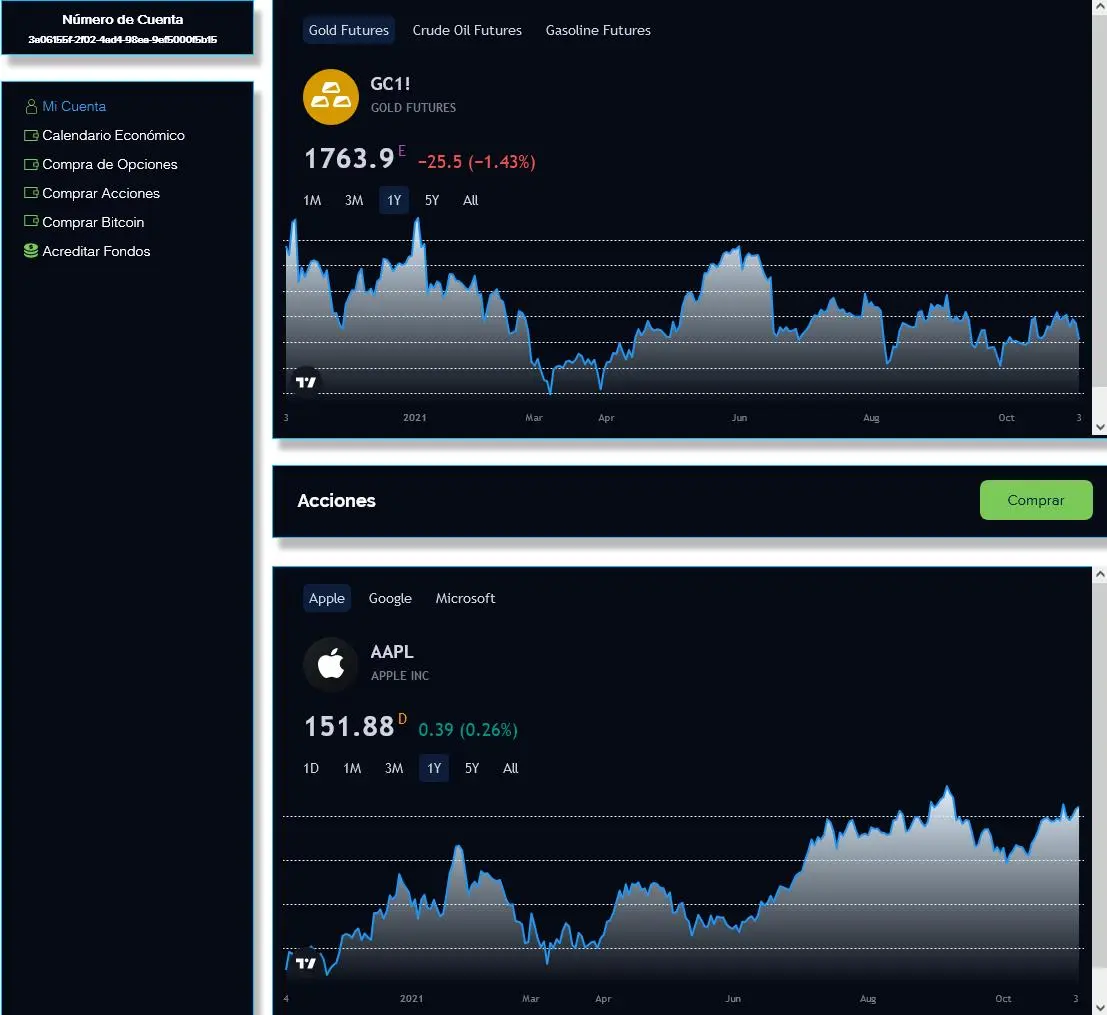This screenshot has height=1015, width=1107.
Task: Click wallet icon beside Compra de Opciones
Action: (31, 164)
